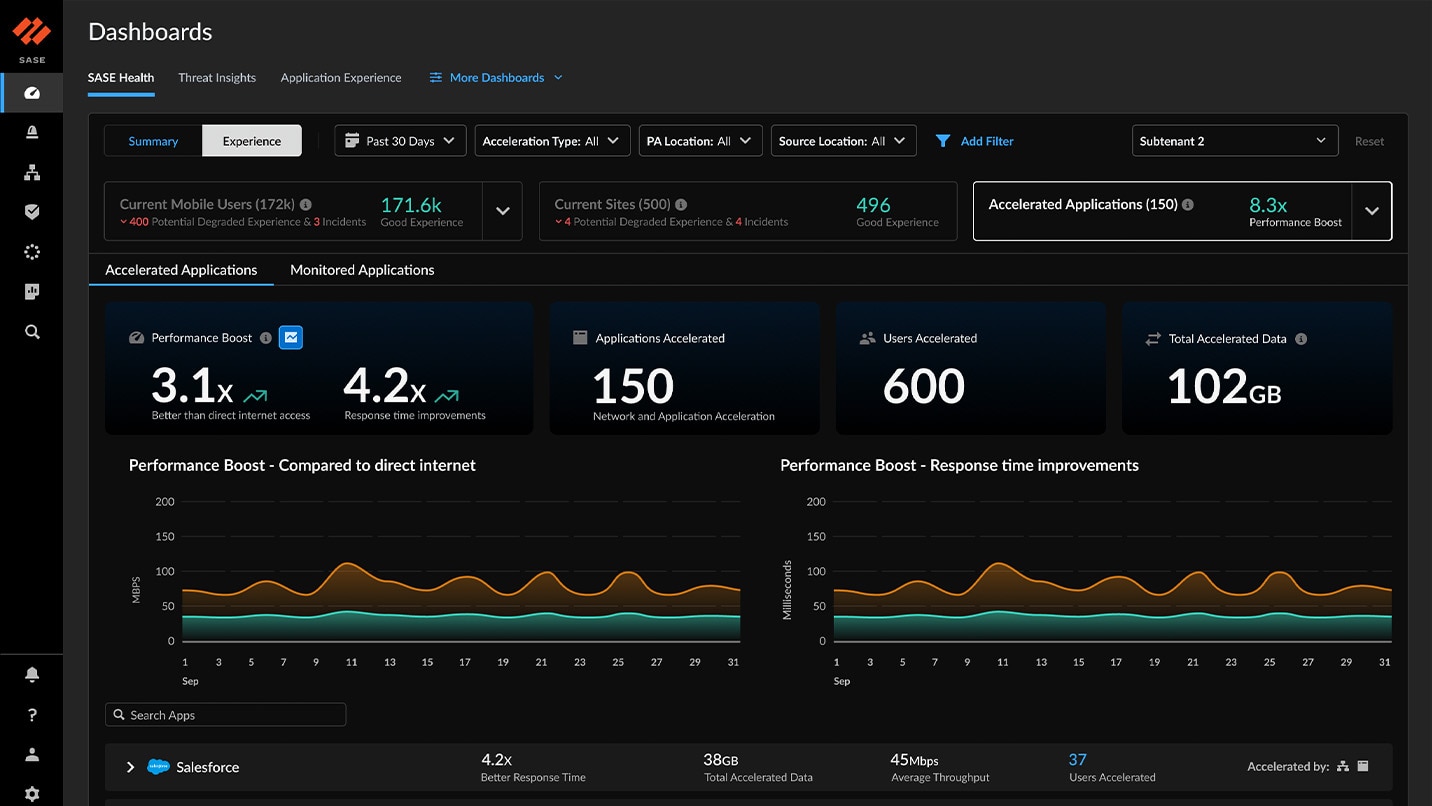
Task: Click the Search Apps input field
Action: coord(226,715)
